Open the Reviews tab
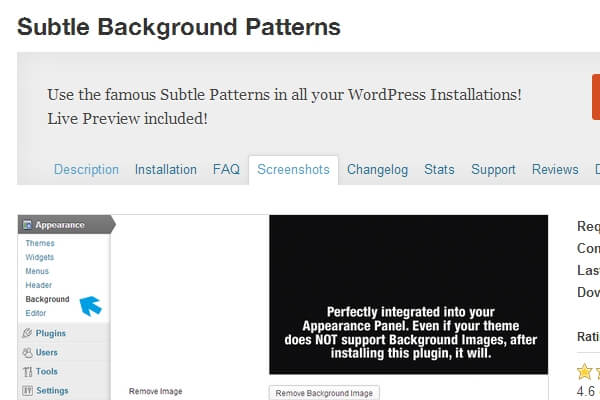600x400 pixels. 555,170
